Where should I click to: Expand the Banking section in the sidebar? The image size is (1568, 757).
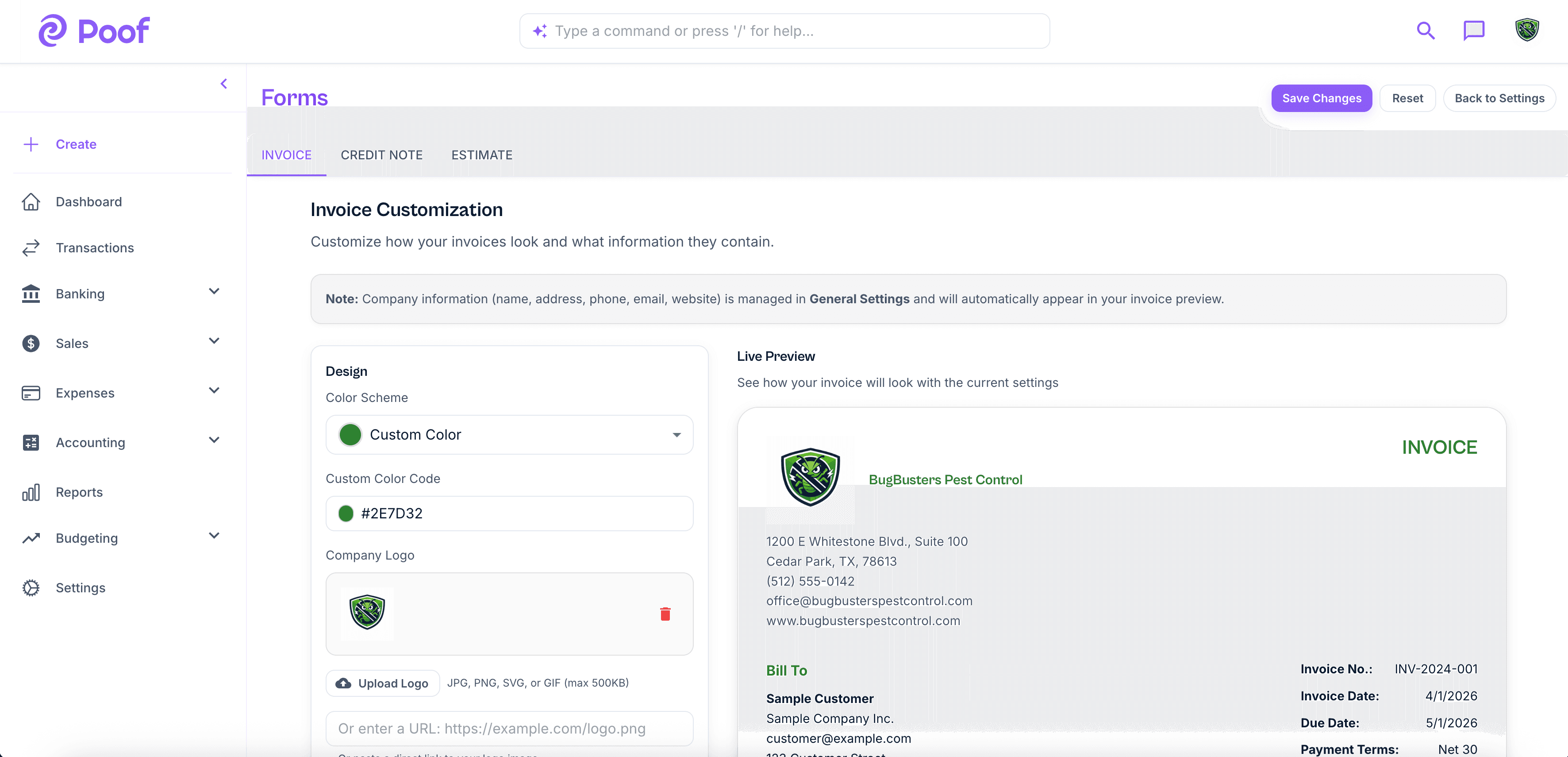[x=214, y=292]
